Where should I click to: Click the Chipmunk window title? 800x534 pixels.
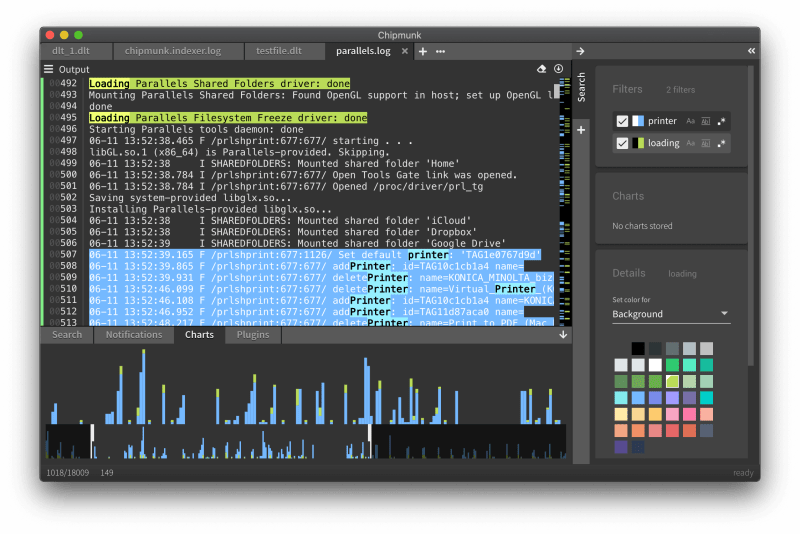point(399,35)
